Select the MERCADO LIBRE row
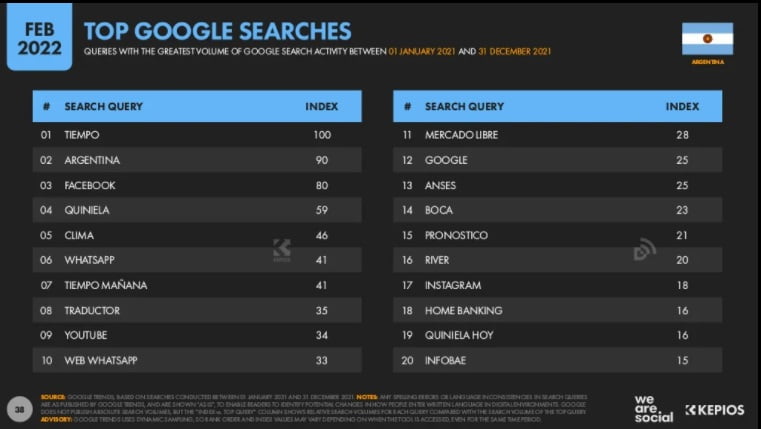Image resolution: width=761 pixels, height=429 pixels. pyautogui.click(x=558, y=135)
